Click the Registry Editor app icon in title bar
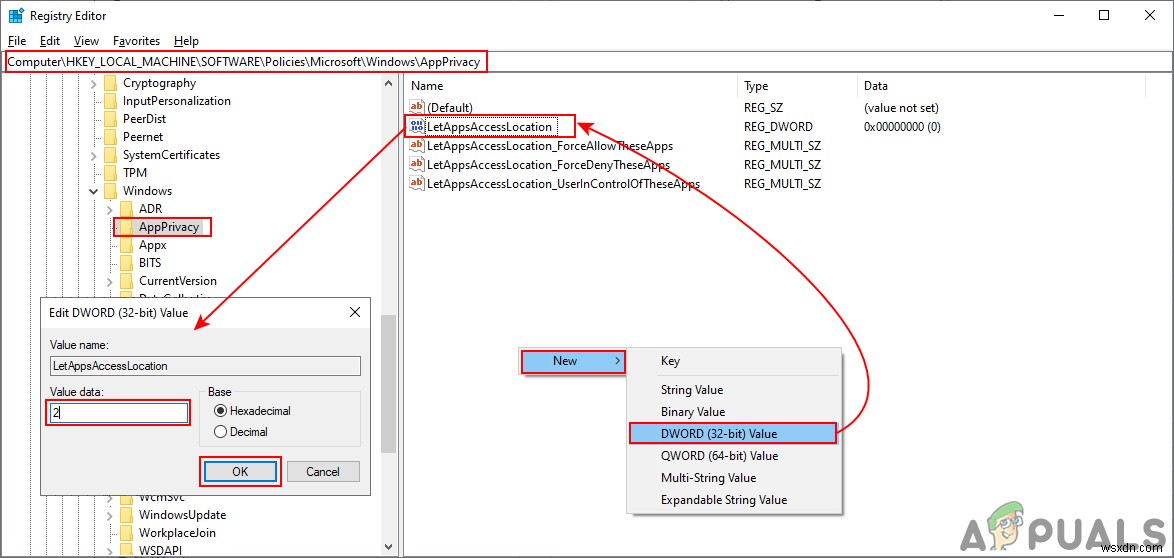 (15, 15)
